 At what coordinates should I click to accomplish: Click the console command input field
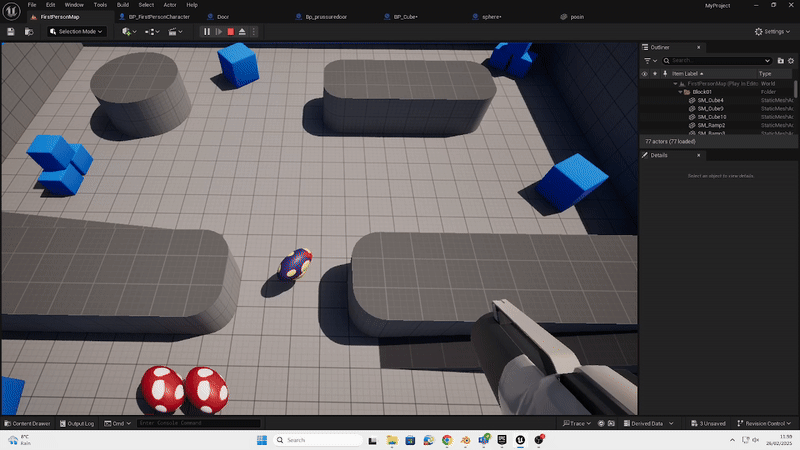pyautogui.click(x=199, y=423)
